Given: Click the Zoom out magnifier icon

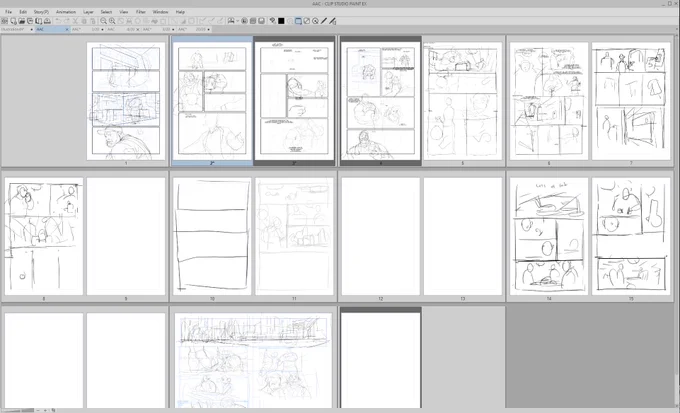Looking at the screenshot, I should [x=104, y=21].
